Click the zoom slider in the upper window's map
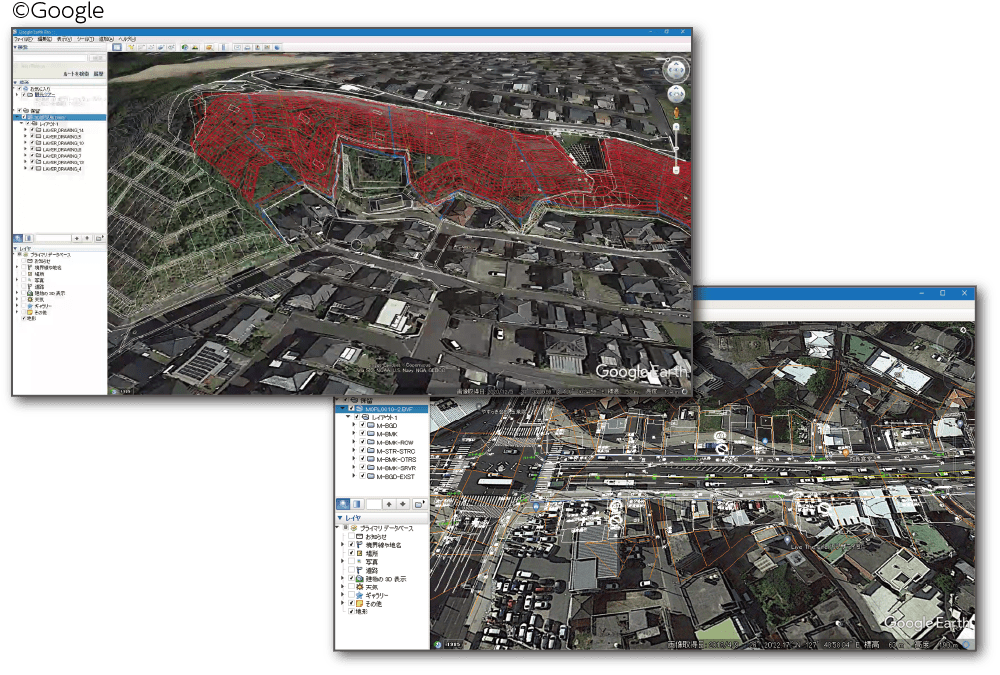The width and height of the screenshot is (1000, 675). [x=676, y=149]
